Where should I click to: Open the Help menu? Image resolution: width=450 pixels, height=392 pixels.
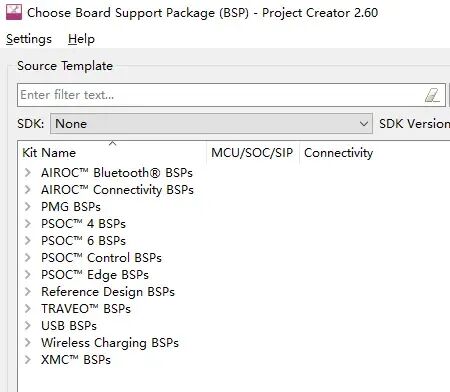point(81,39)
